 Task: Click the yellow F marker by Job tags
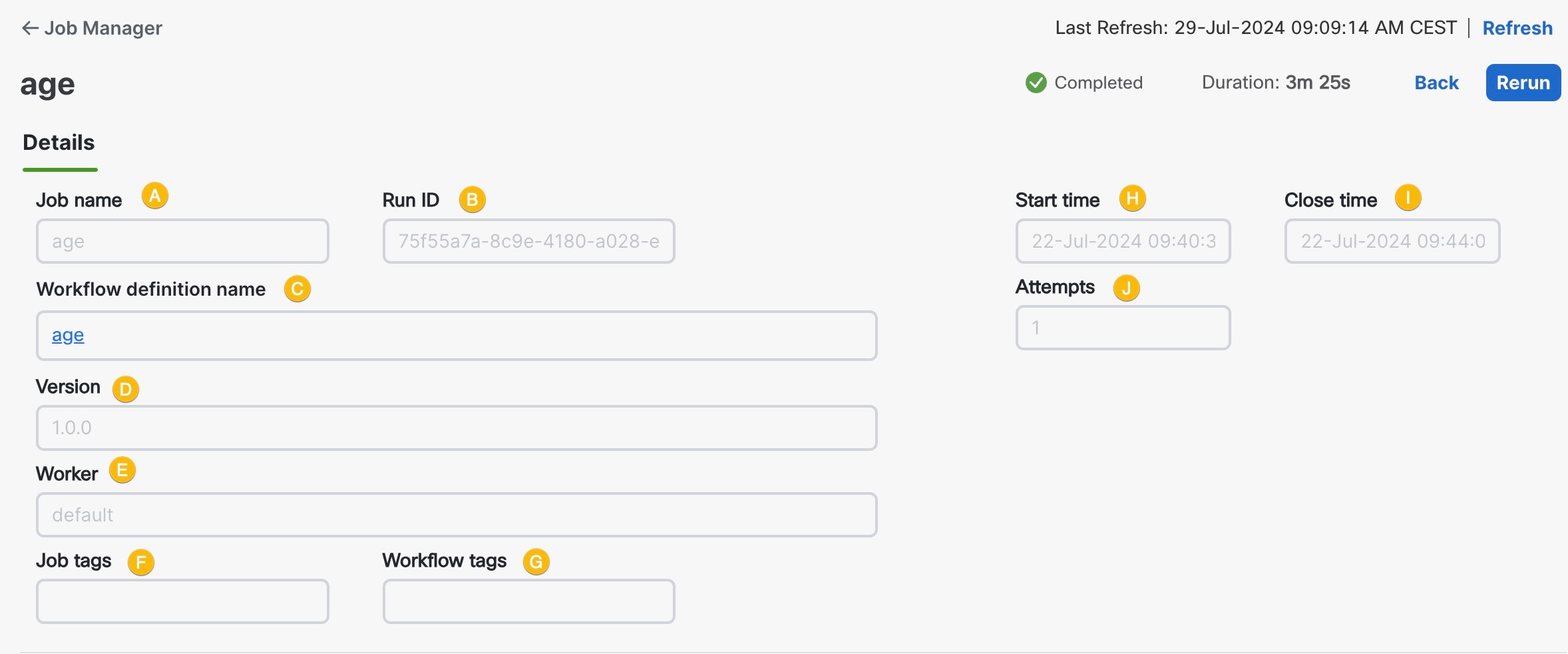(x=141, y=562)
